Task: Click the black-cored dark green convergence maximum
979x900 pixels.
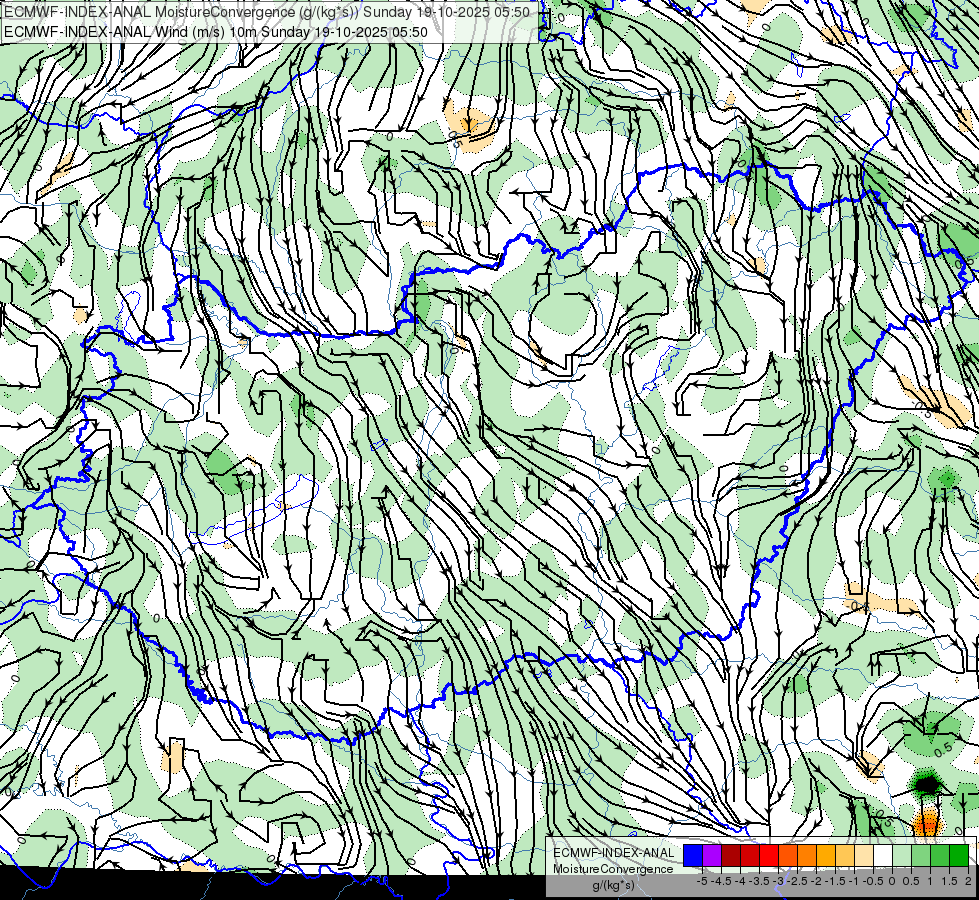Action: (x=928, y=784)
